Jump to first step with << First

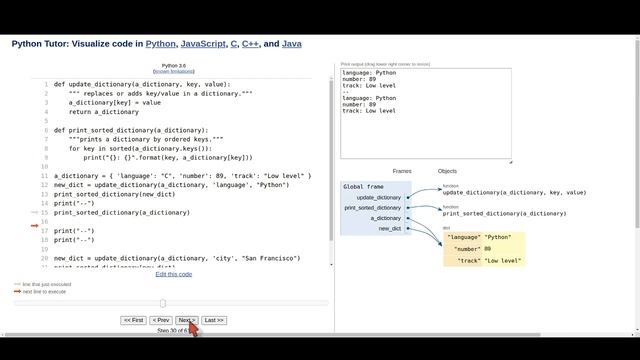click(x=133, y=320)
